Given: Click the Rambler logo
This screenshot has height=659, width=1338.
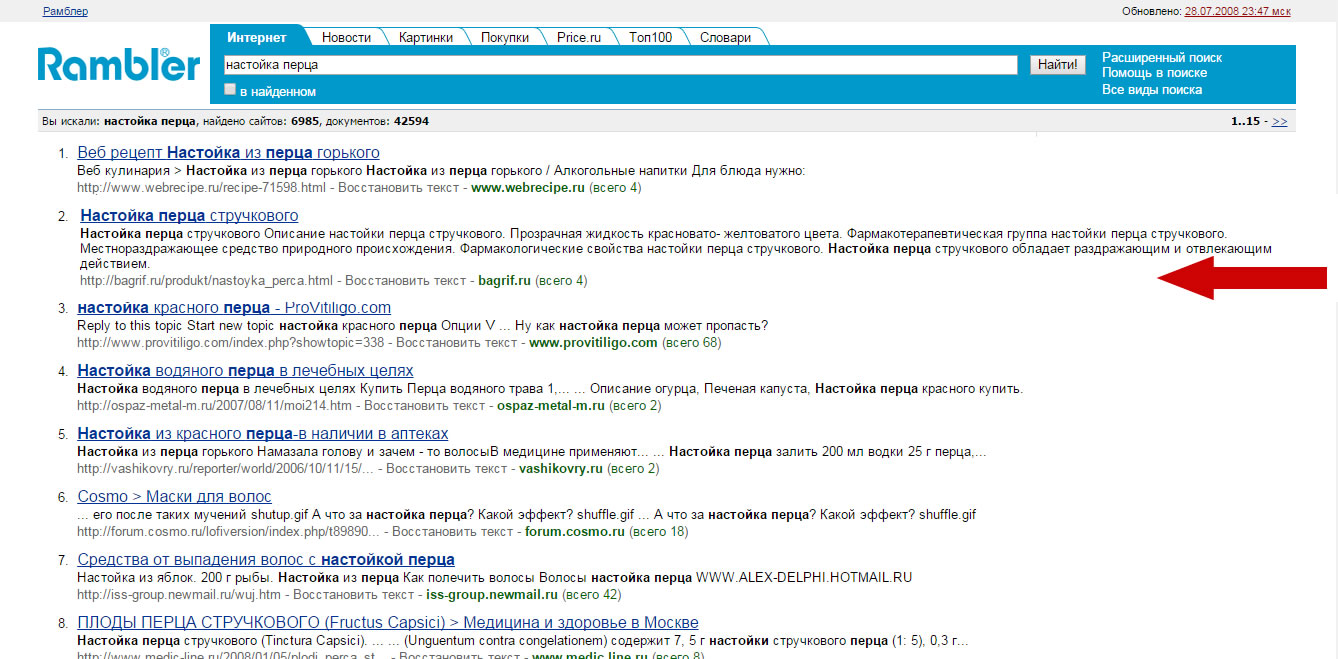Looking at the screenshot, I should click(118, 65).
